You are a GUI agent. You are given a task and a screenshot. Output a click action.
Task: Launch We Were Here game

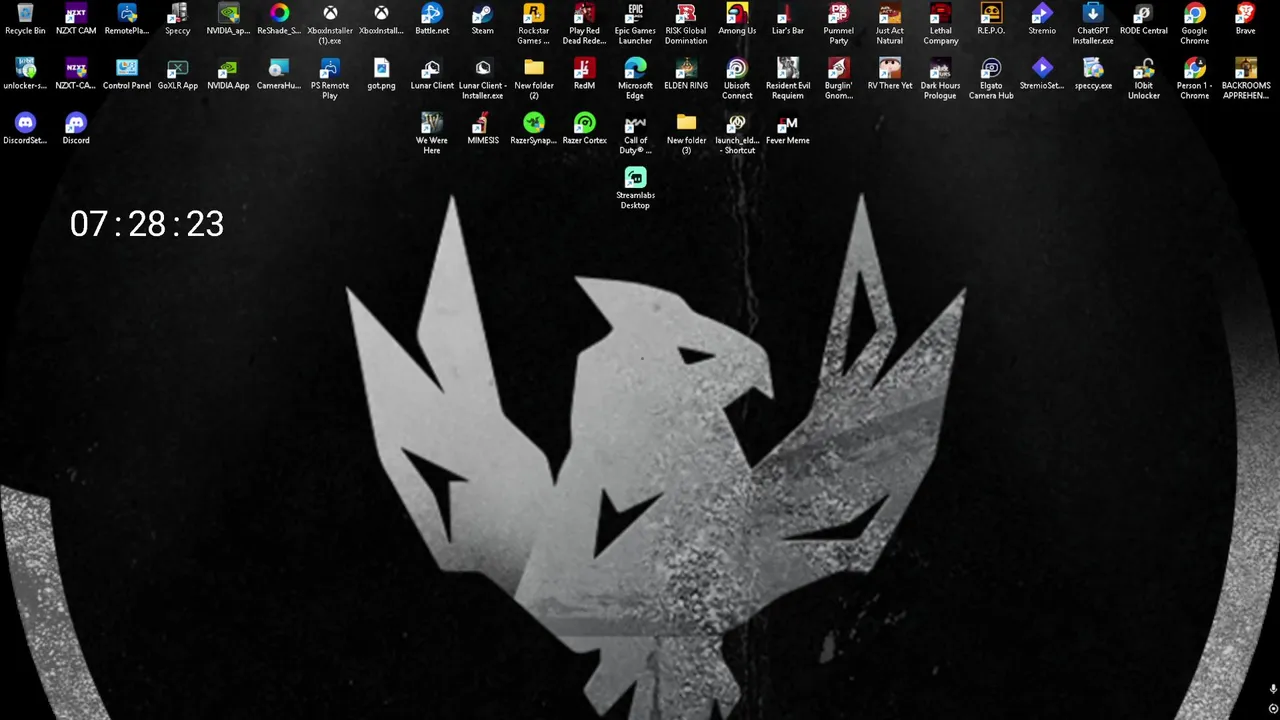coord(432,134)
